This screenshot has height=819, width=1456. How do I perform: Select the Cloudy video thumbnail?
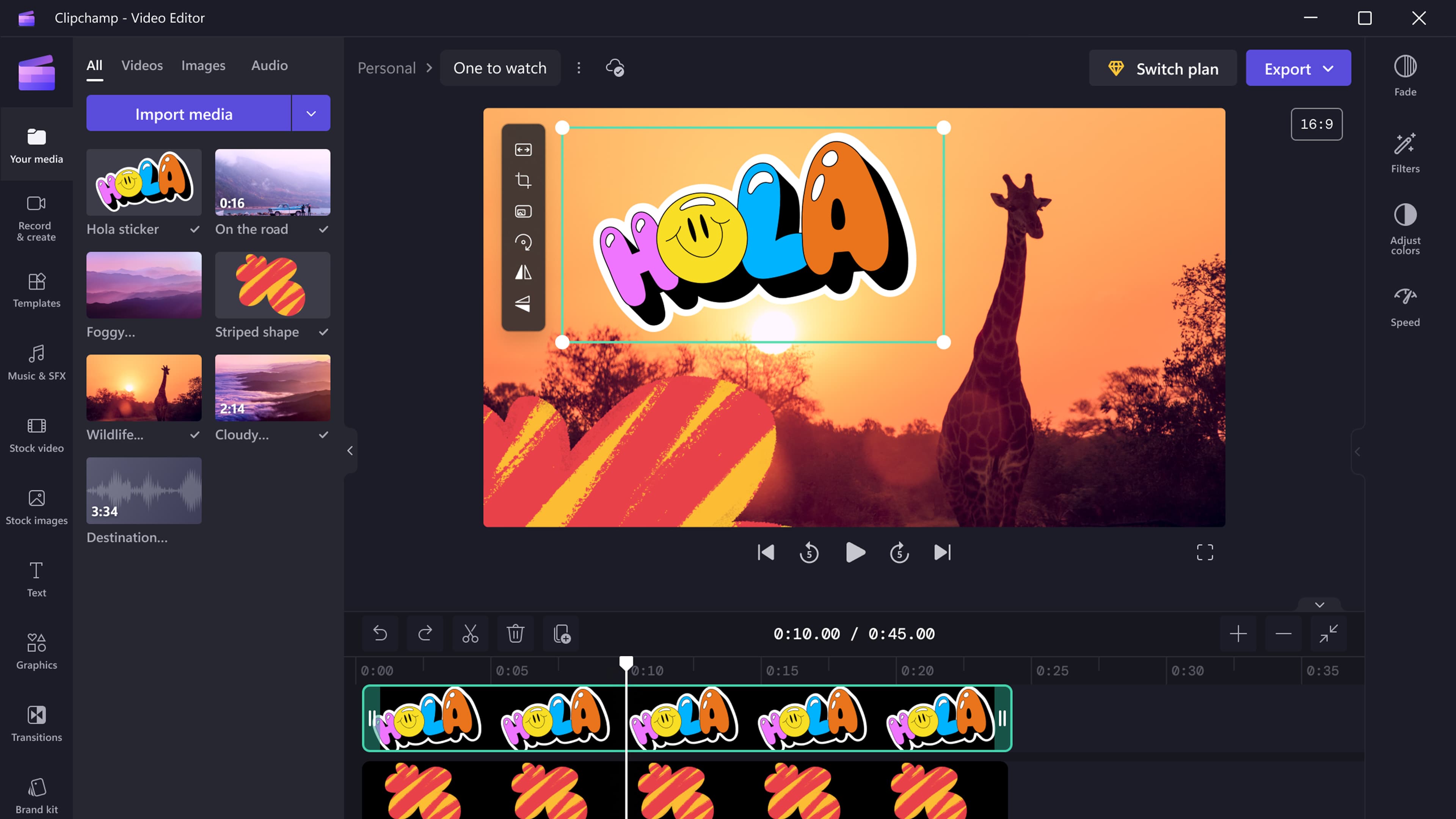(273, 388)
